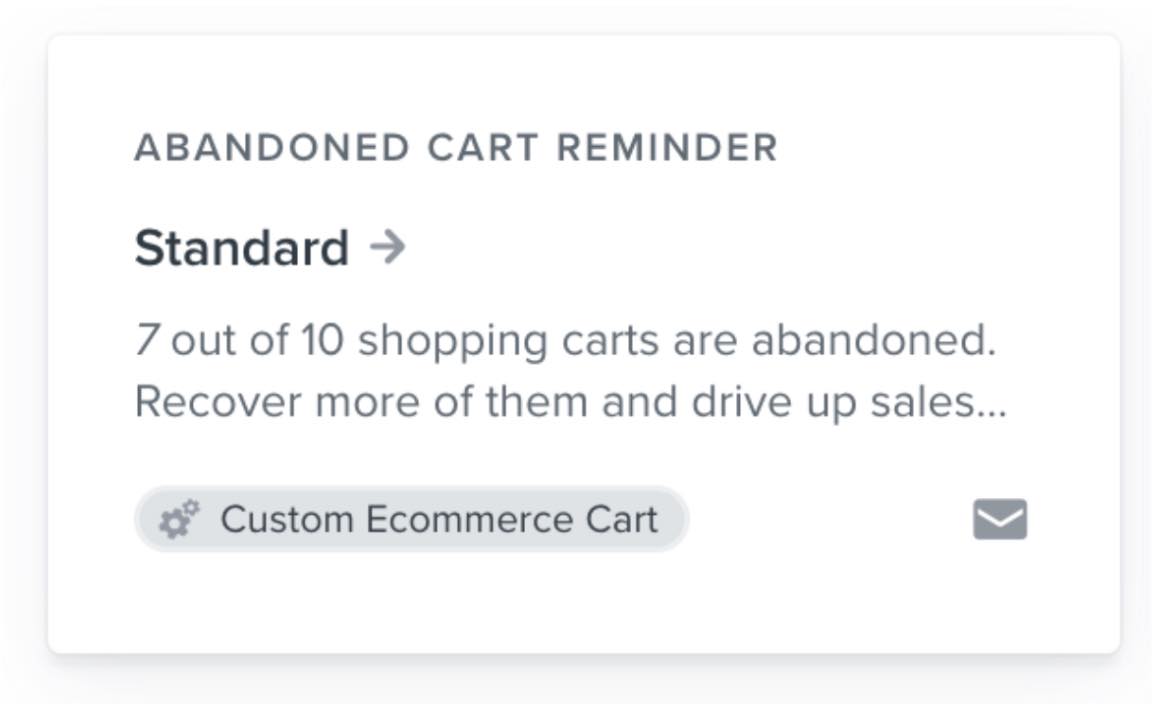Screen dimensions: 1154x704
Task: Click the mail icon at the card's bottom right
Action: click(999, 518)
